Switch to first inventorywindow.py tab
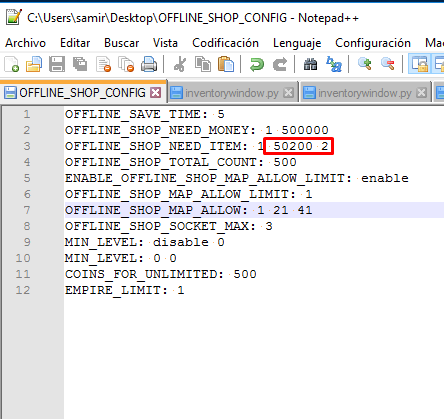Screen dimensions: 444x419 (x=231, y=93)
